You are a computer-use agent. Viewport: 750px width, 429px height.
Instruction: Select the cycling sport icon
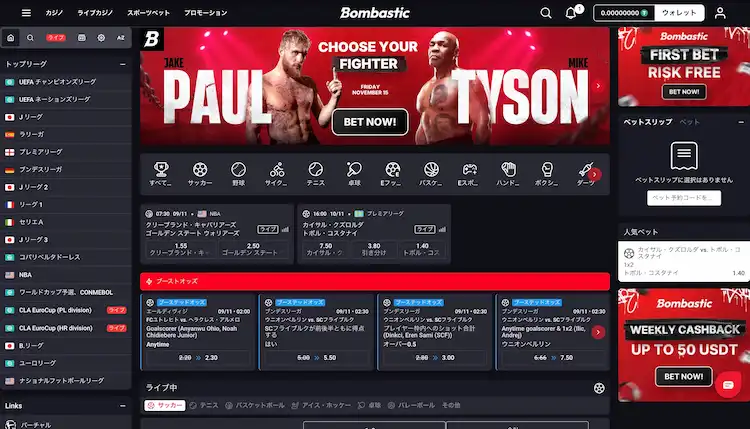276,174
